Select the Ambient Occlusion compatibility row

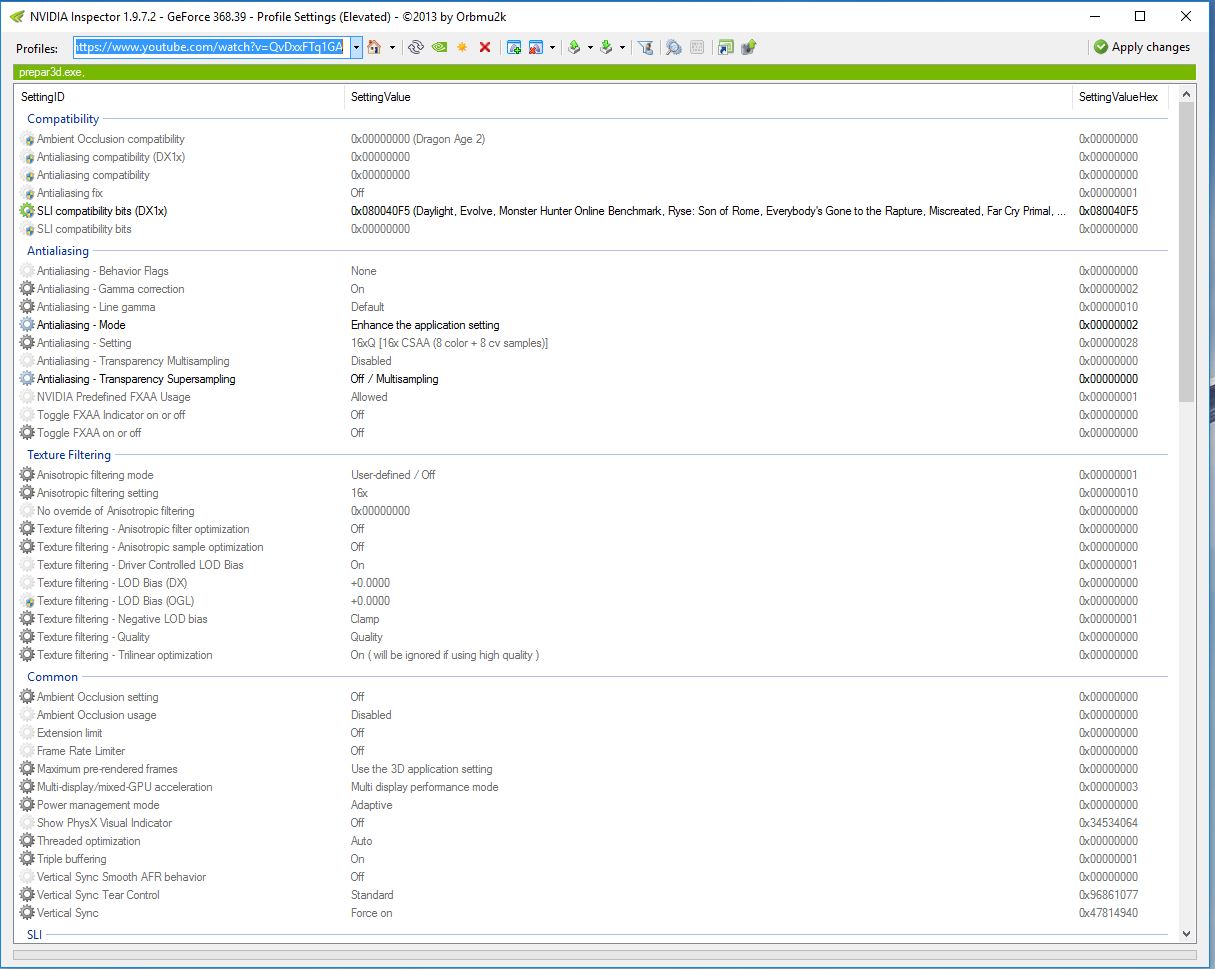tap(592, 139)
